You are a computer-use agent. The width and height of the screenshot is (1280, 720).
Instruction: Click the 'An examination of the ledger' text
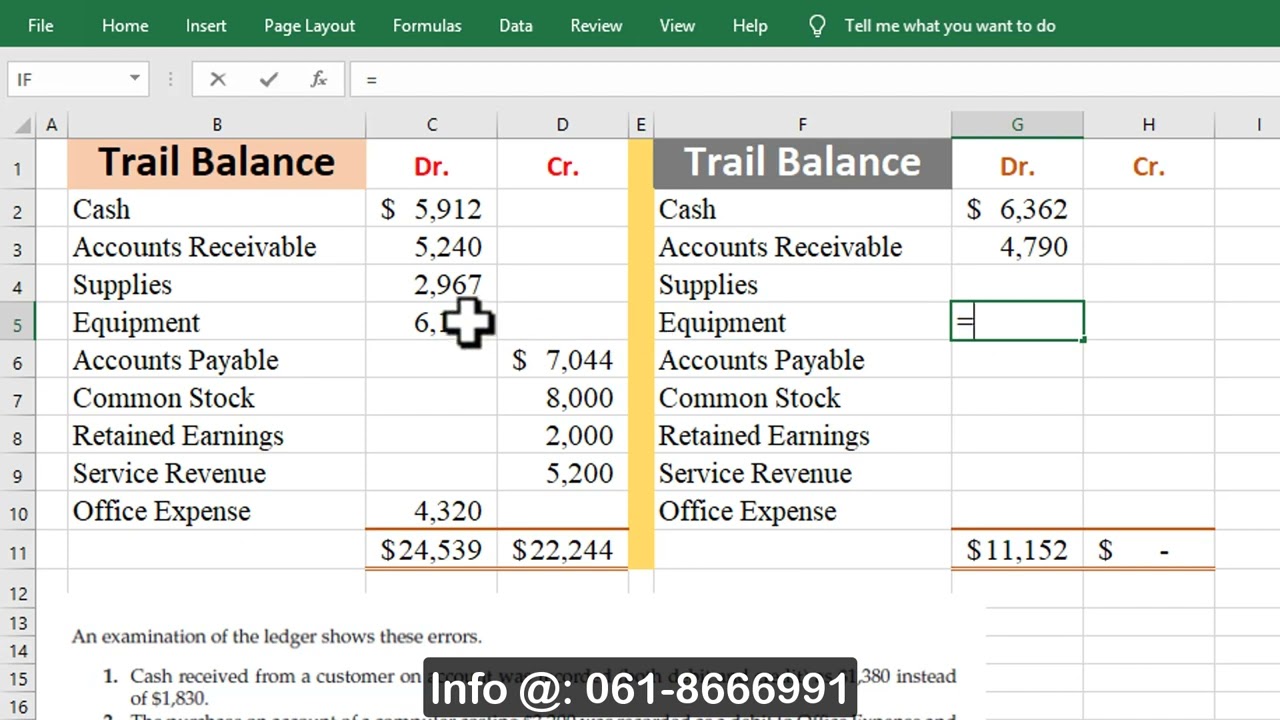(276, 636)
